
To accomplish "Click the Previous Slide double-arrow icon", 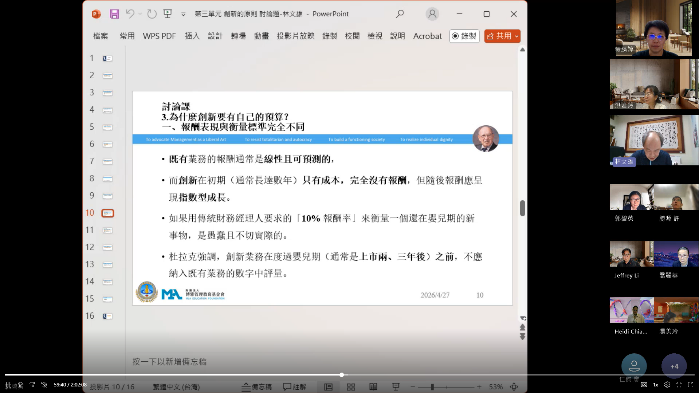I will [522, 327].
